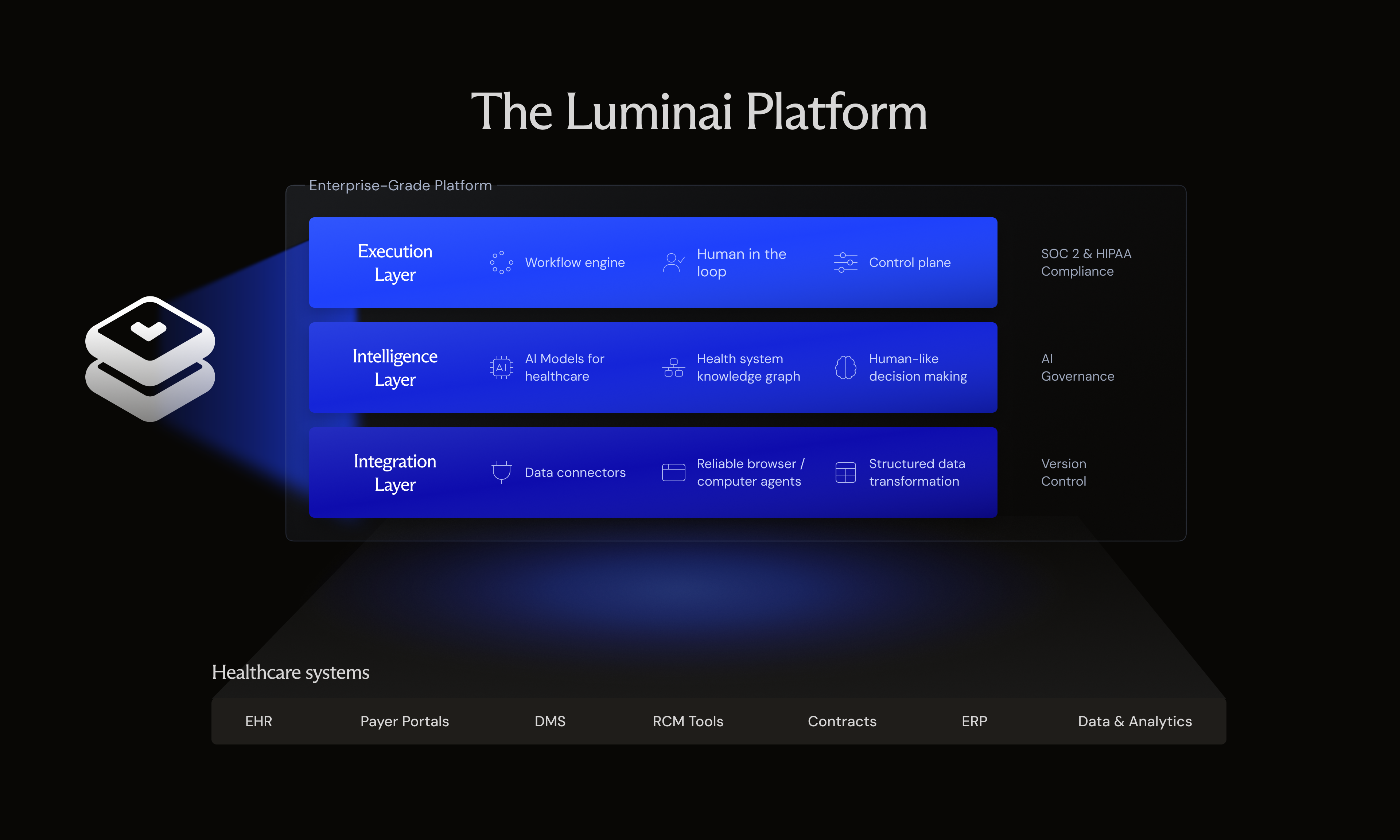Select "Contracts" in the healthcare systems bar
The image size is (1400, 840).
[x=842, y=721]
